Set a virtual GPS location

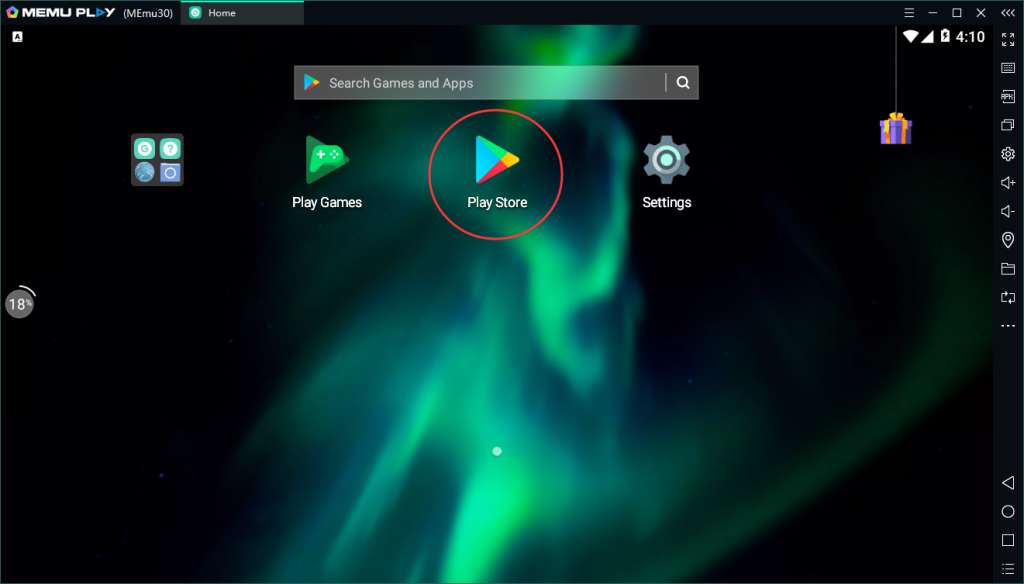[1008, 240]
